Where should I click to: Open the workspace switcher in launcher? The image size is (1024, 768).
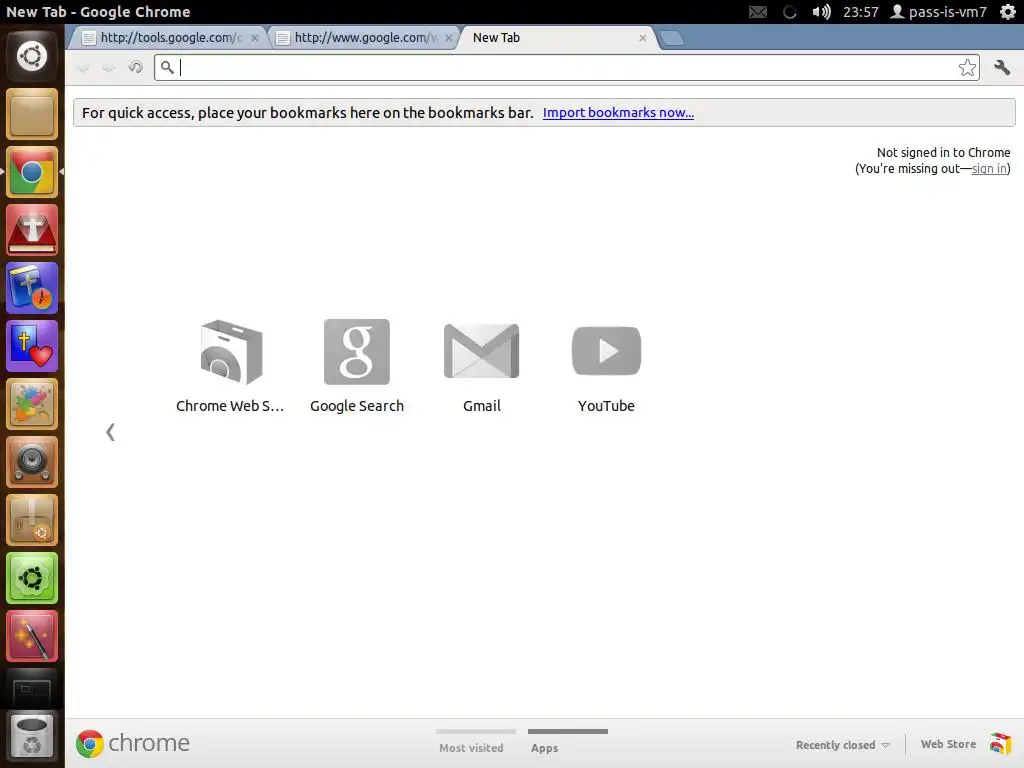tap(32, 689)
